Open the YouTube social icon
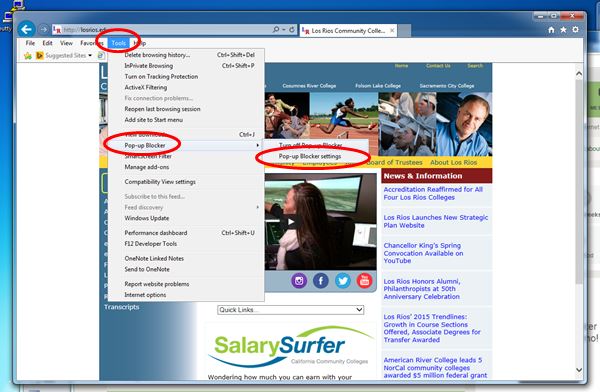600x392 pixels. [364, 281]
